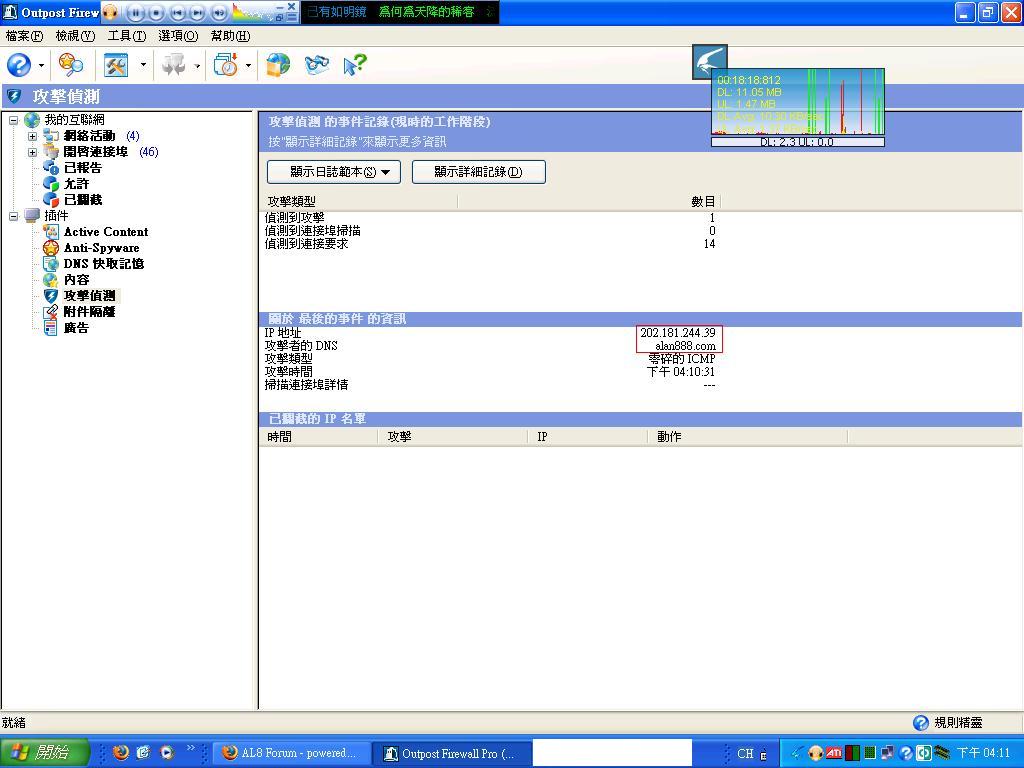
Task: Click the 顯示詳細記錄(D) button
Action: point(479,172)
